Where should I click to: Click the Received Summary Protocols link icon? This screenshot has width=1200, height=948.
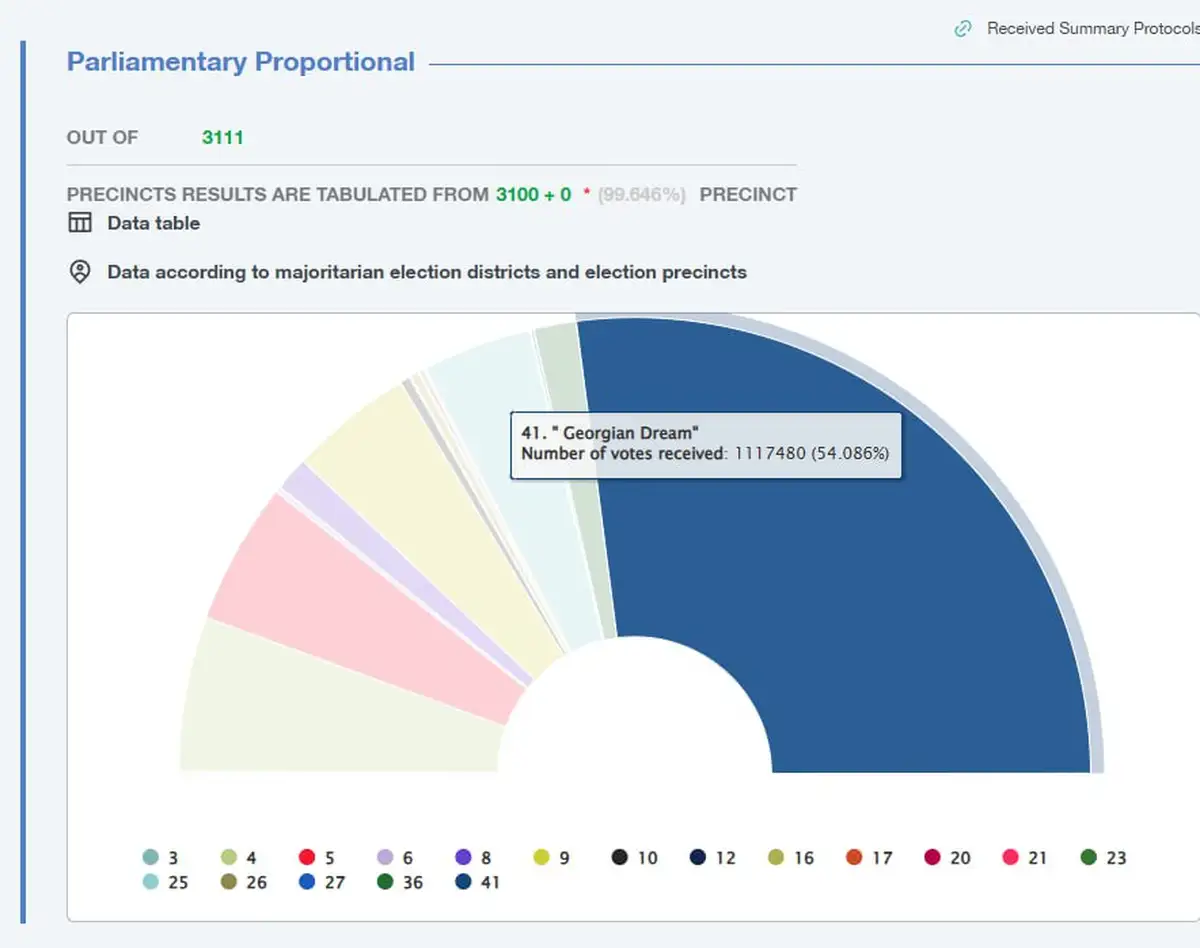963,29
